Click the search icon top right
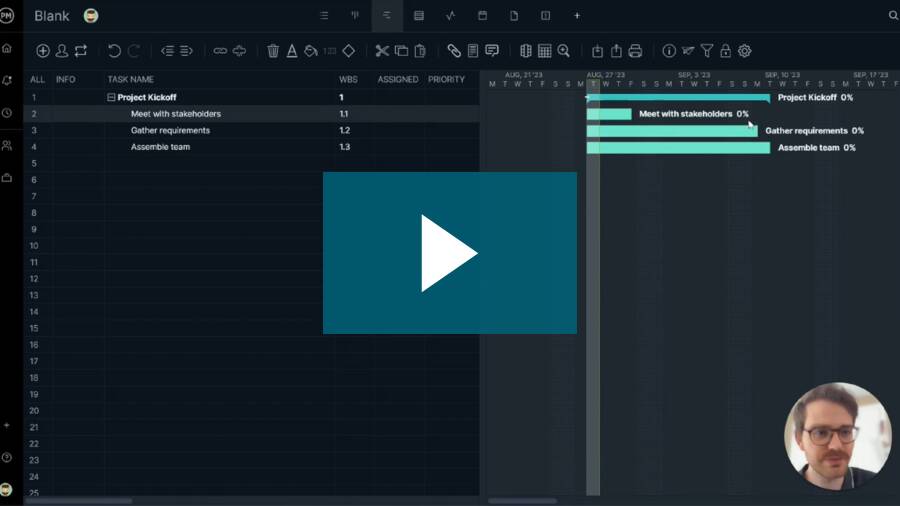The image size is (900, 506). tap(893, 15)
